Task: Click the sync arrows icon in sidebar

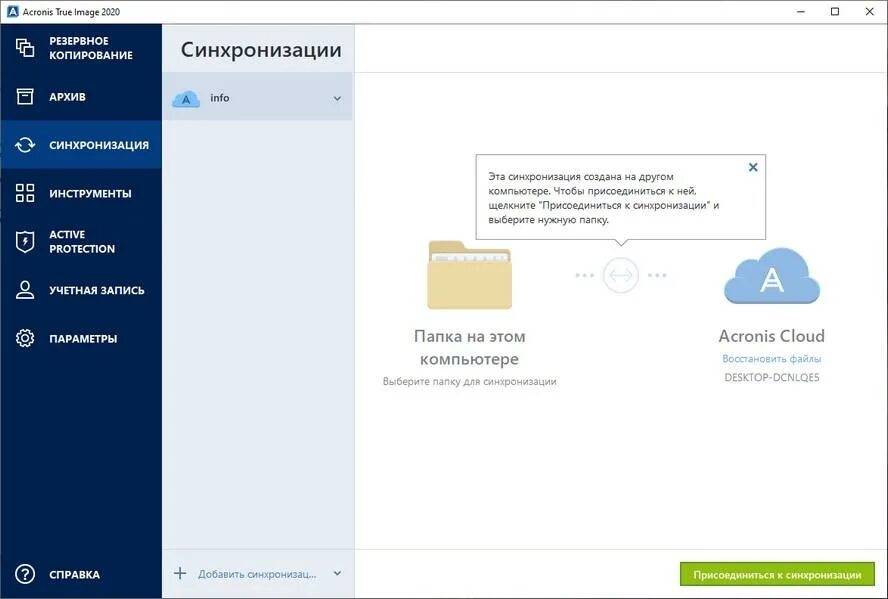Action: coord(25,145)
